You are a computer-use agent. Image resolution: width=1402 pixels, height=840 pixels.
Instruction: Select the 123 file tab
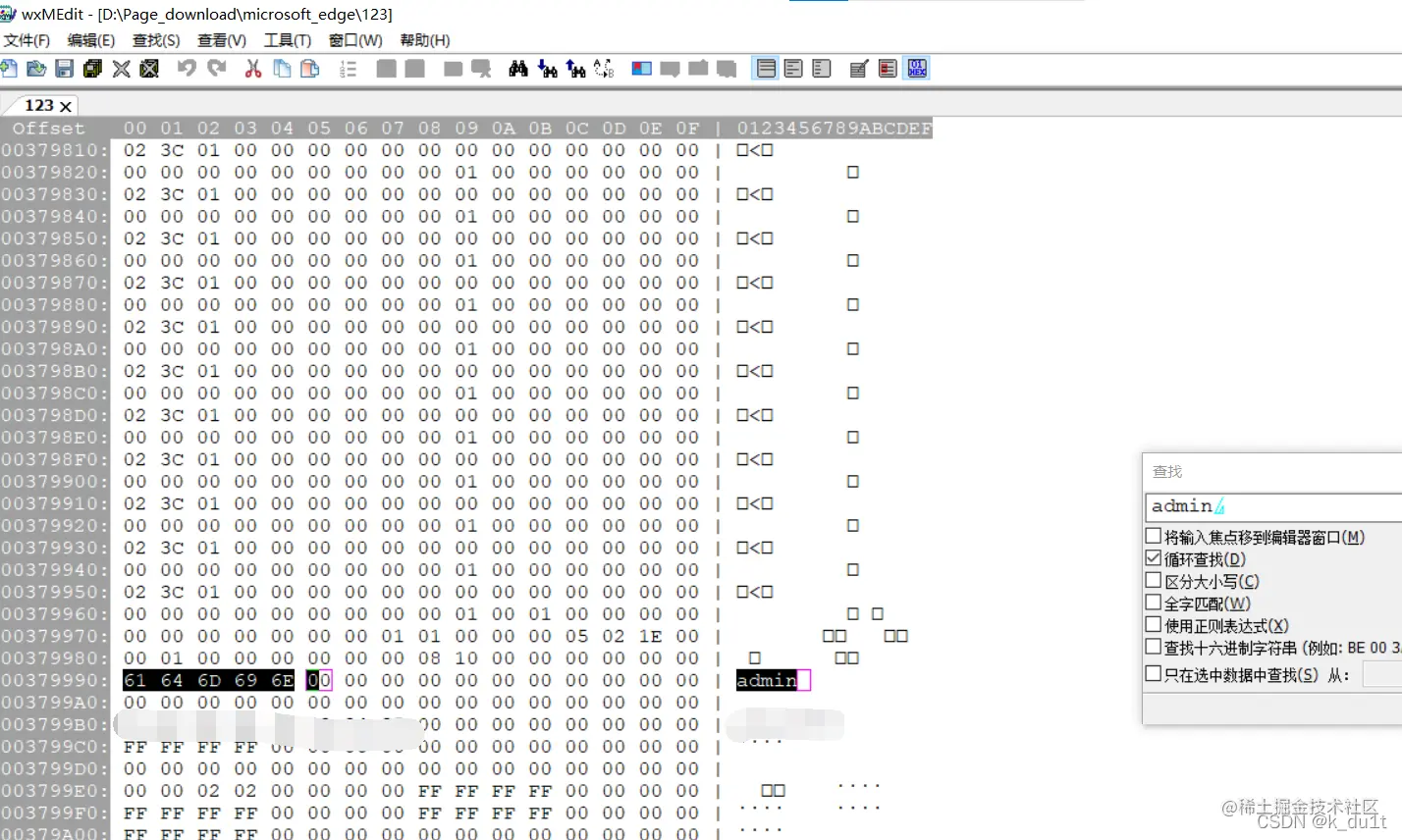[x=39, y=105]
